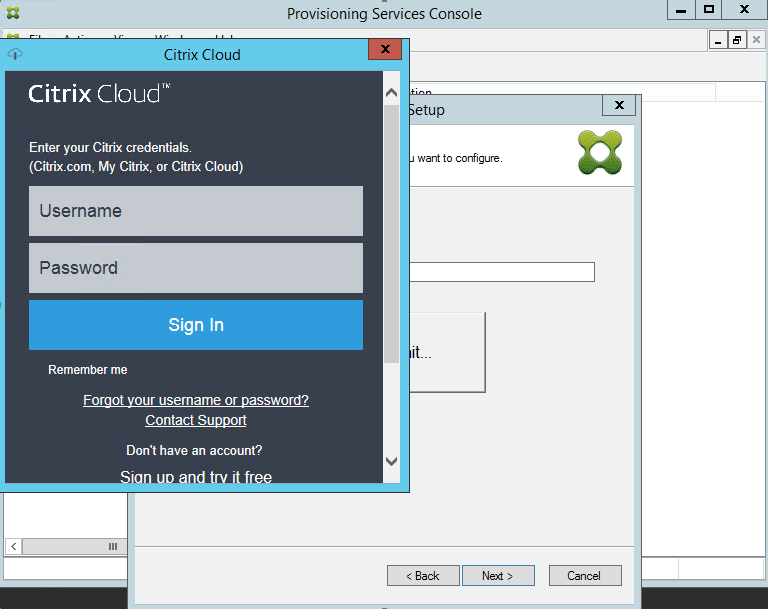Minimize the Provisioning Services Console window
The width and height of the screenshot is (768, 609).
(681, 10)
